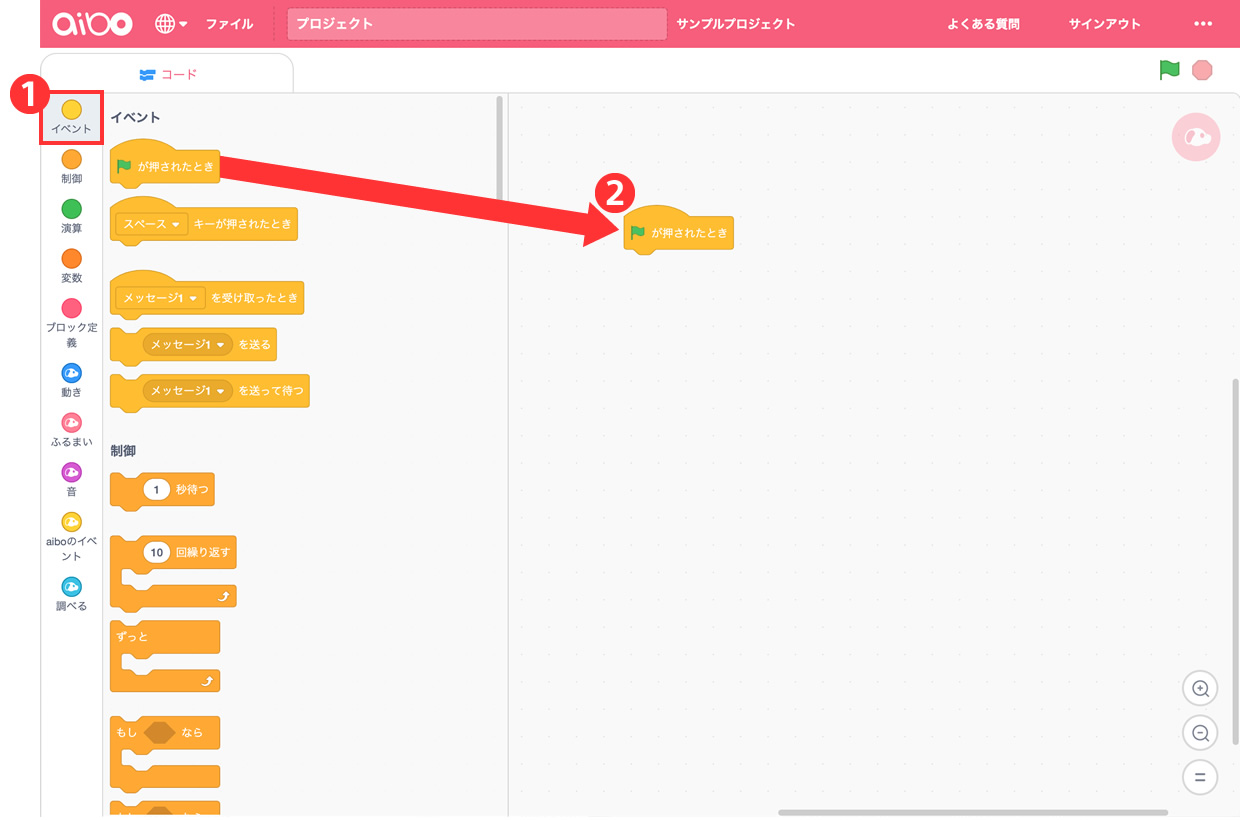The image size is (1240, 820).
Task: Open the ファイル menu
Action: pyautogui.click(x=229, y=24)
